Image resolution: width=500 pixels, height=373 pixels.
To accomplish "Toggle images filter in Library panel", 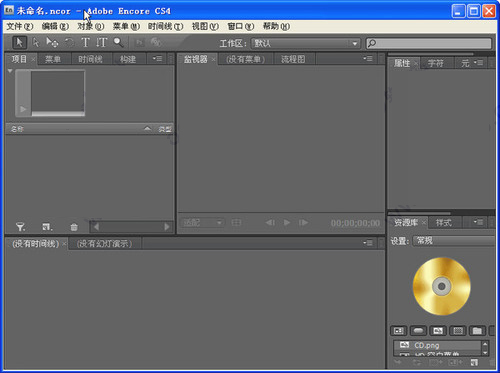I will point(438,331).
